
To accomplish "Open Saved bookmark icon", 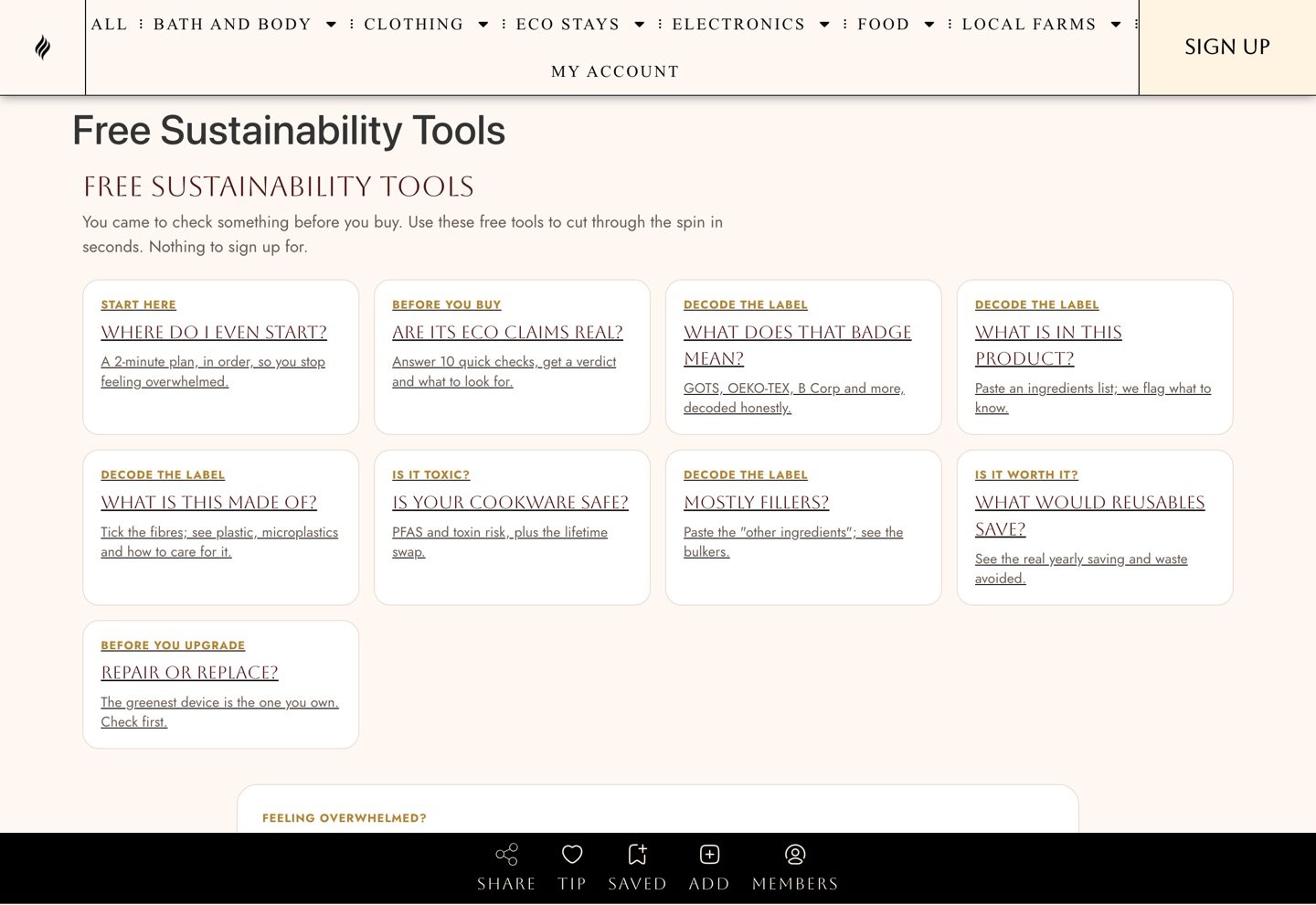I will click(638, 855).
